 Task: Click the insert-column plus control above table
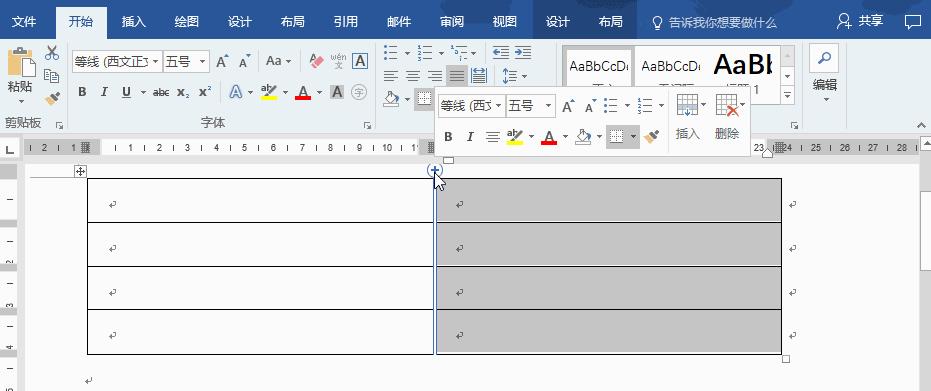point(435,171)
